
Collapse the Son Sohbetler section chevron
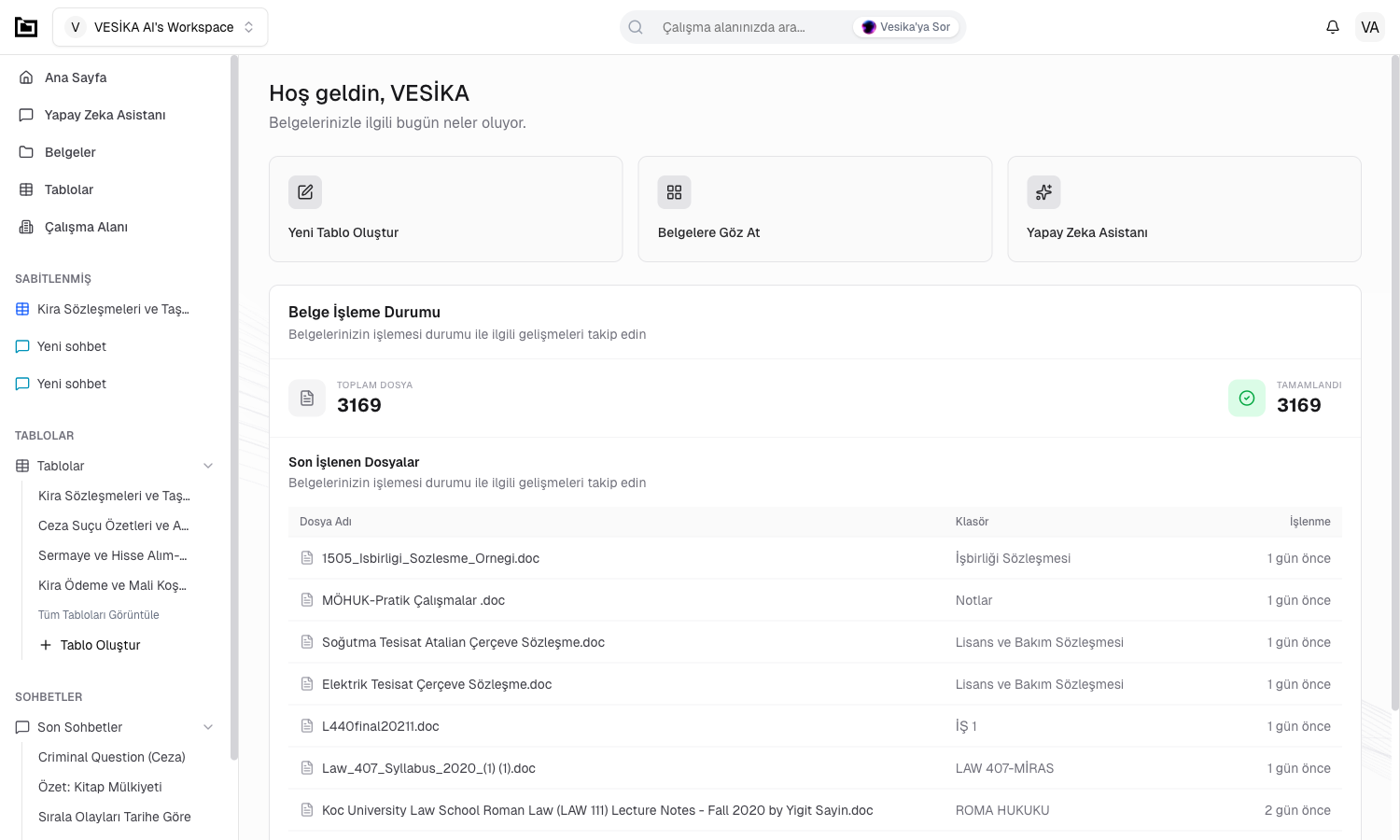click(208, 727)
